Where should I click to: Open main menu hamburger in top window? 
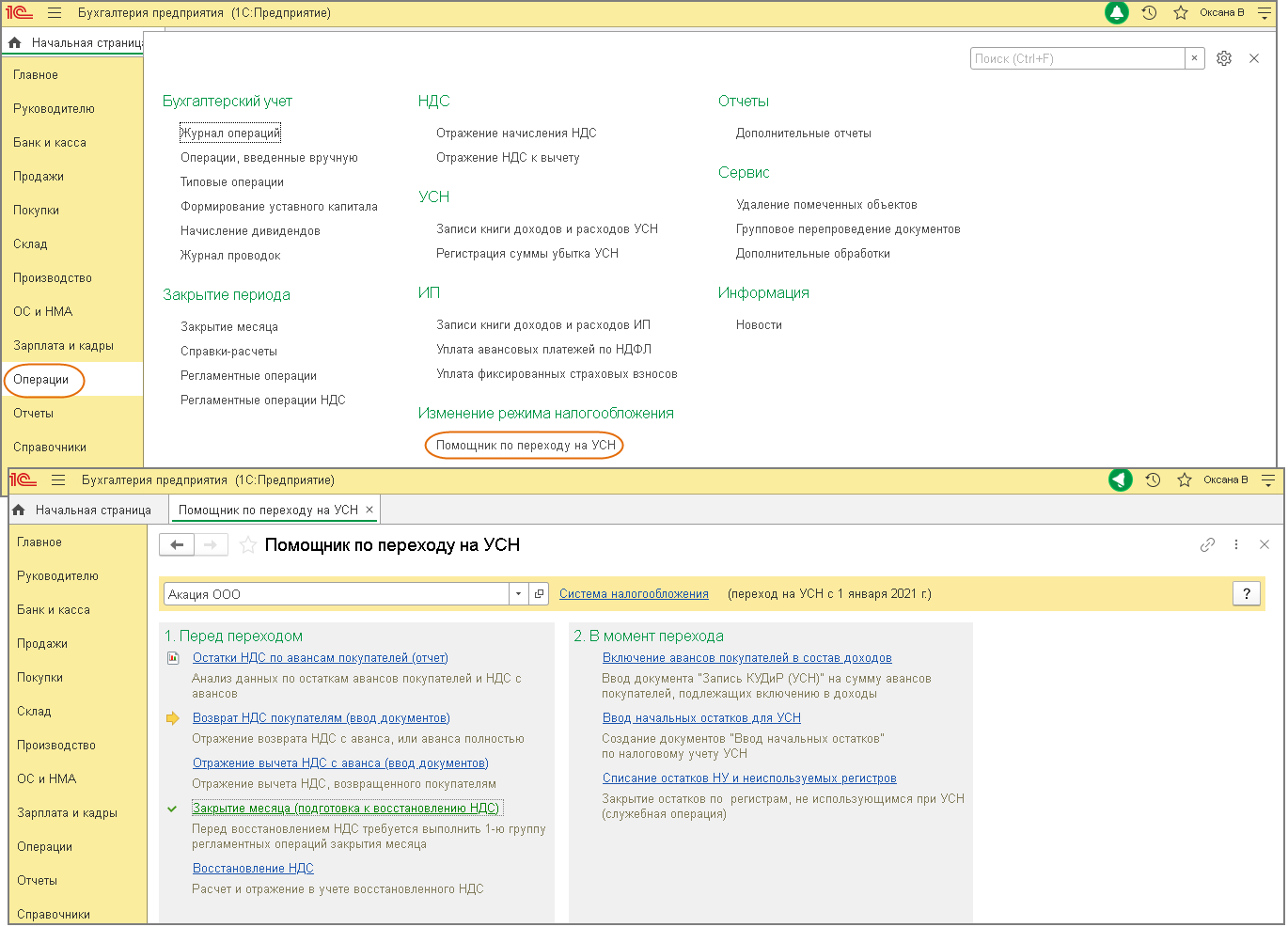coord(54,13)
